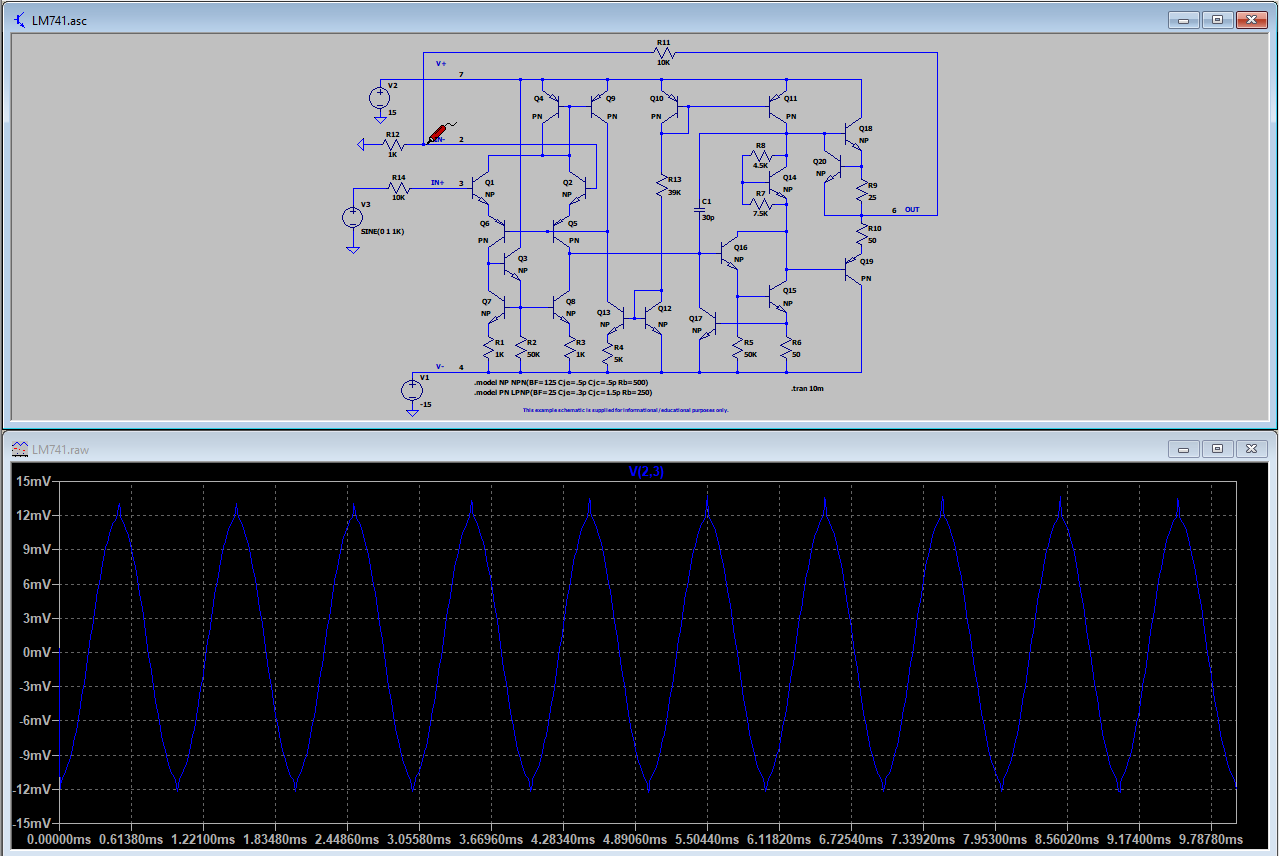Close the LM741.asc schematic window
The height and width of the screenshot is (856, 1280).
pyautogui.click(x=1251, y=19)
